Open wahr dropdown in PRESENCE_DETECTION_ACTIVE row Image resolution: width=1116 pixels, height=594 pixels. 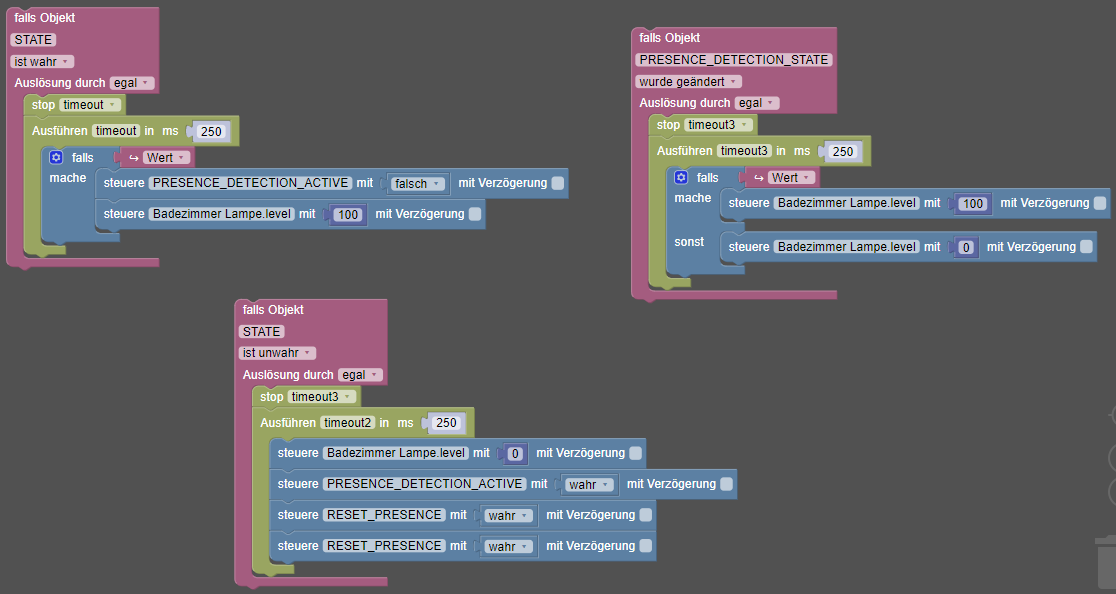click(x=589, y=484)
